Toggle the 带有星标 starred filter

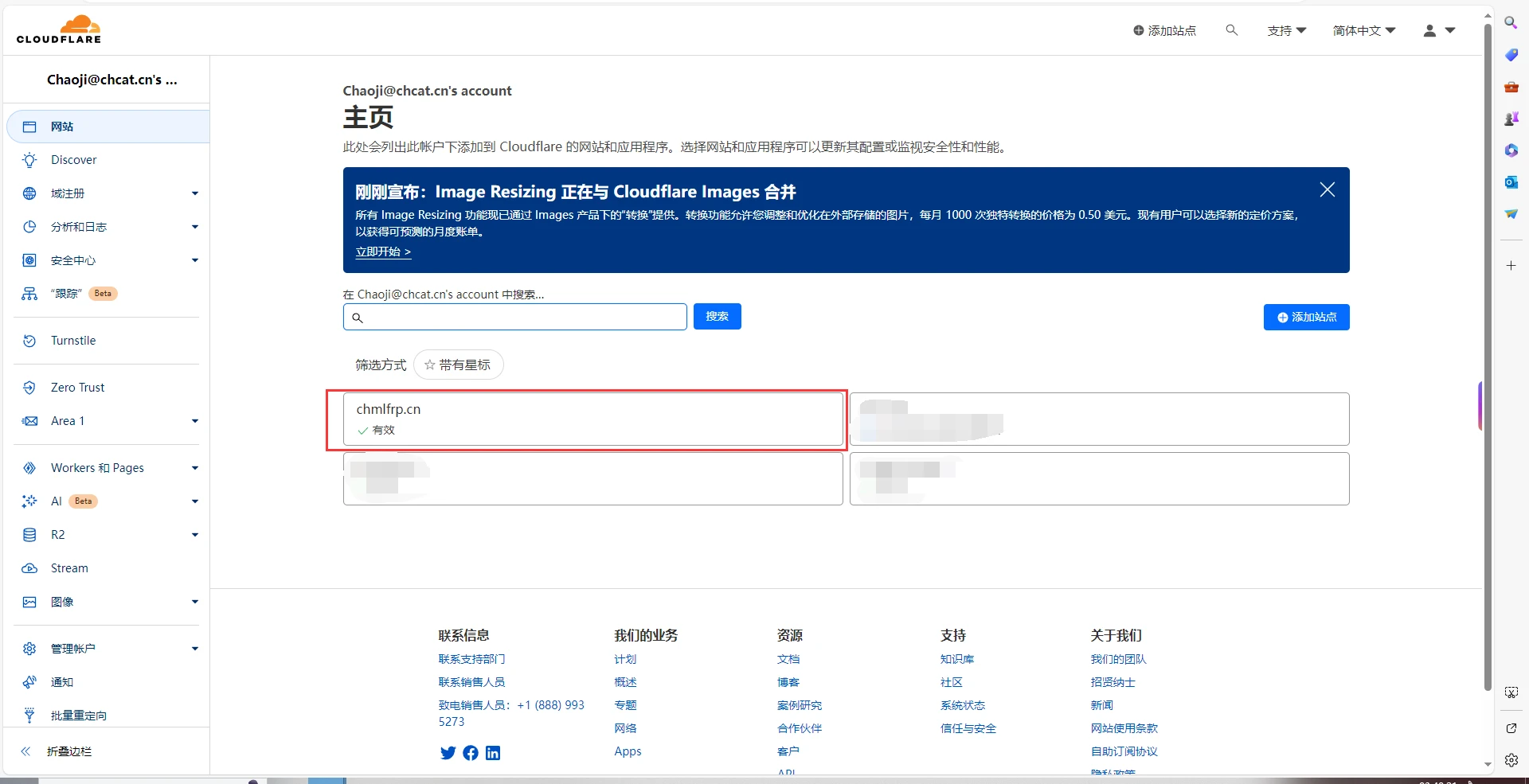(x=457, y=365)
